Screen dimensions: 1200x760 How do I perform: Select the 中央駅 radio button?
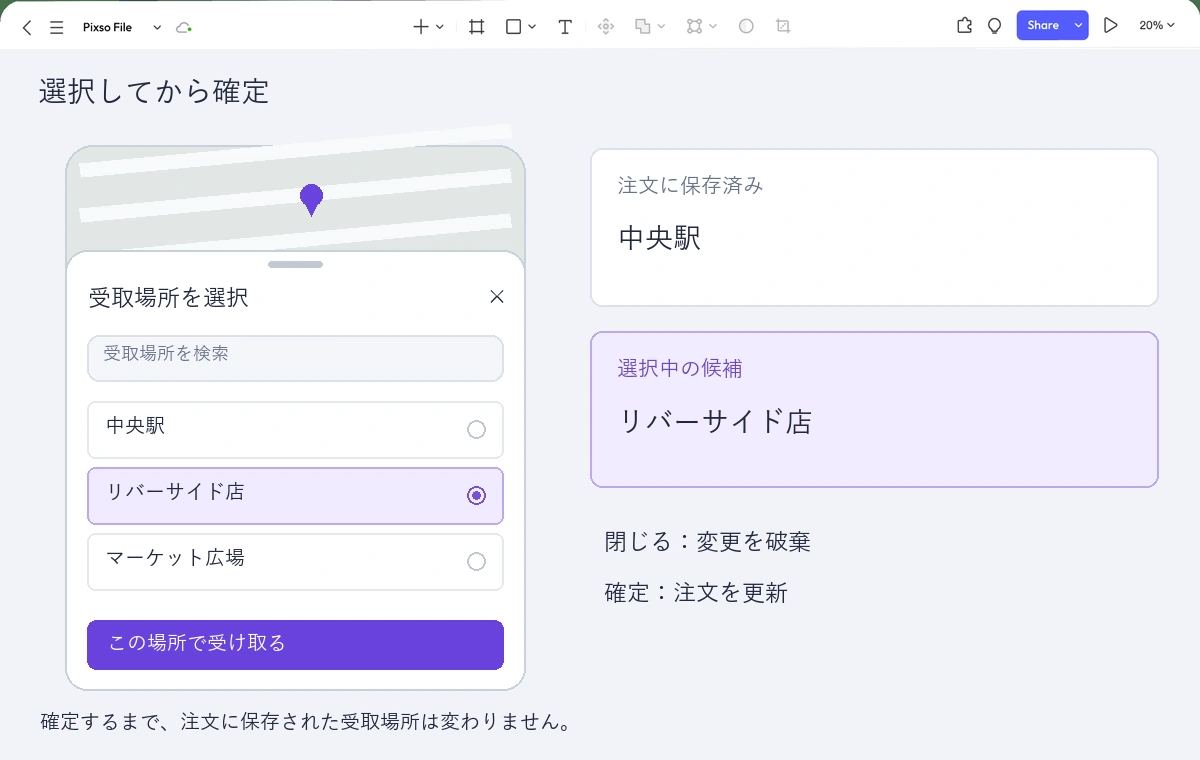(476, 430)
